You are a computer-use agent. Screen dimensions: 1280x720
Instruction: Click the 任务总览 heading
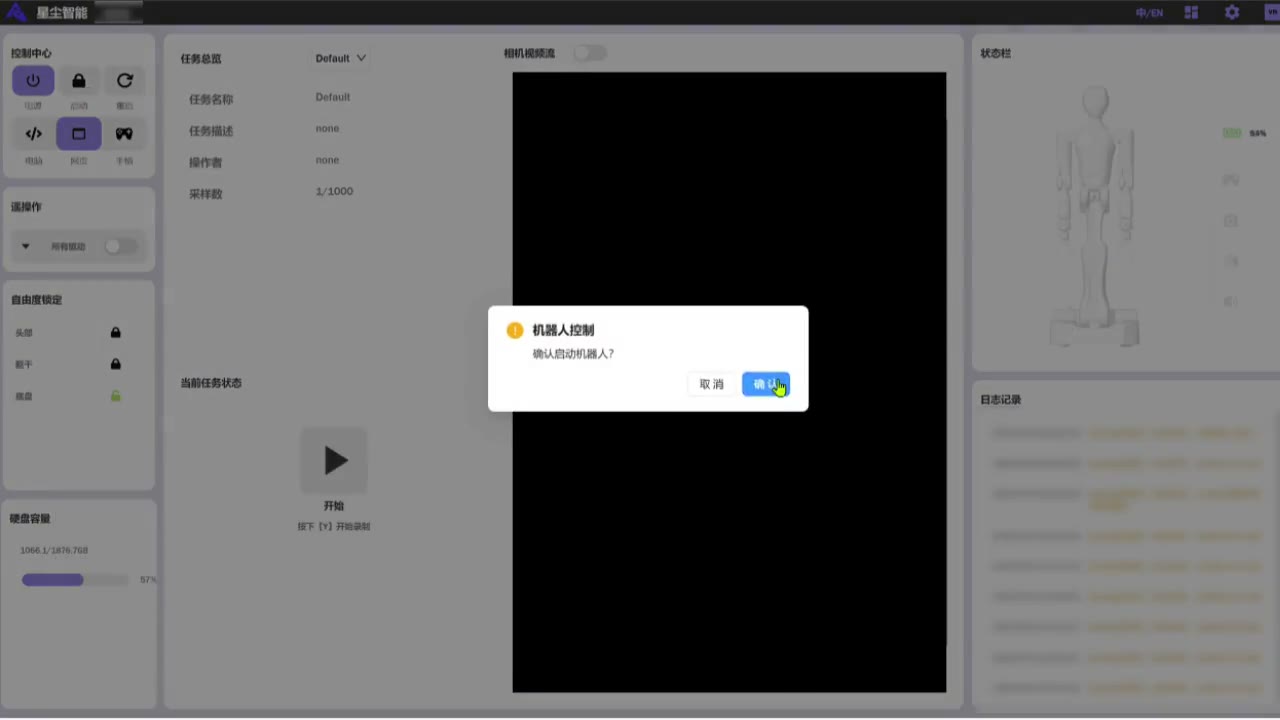pos(201,59)
